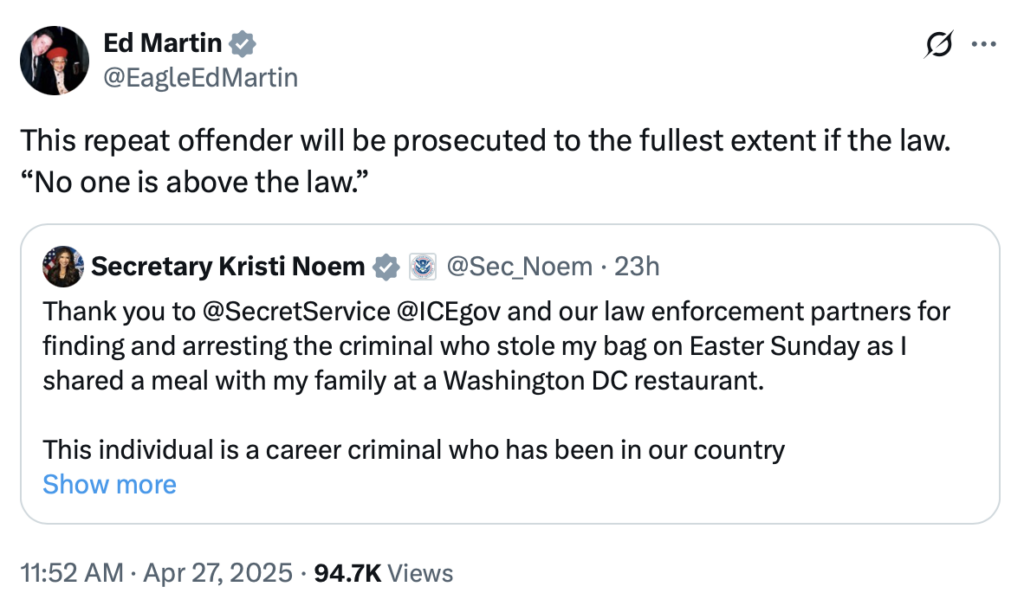Open the @SecretService mention
Image resolution: width=1024 pixels, height=606 pixels.
[296, 311]
